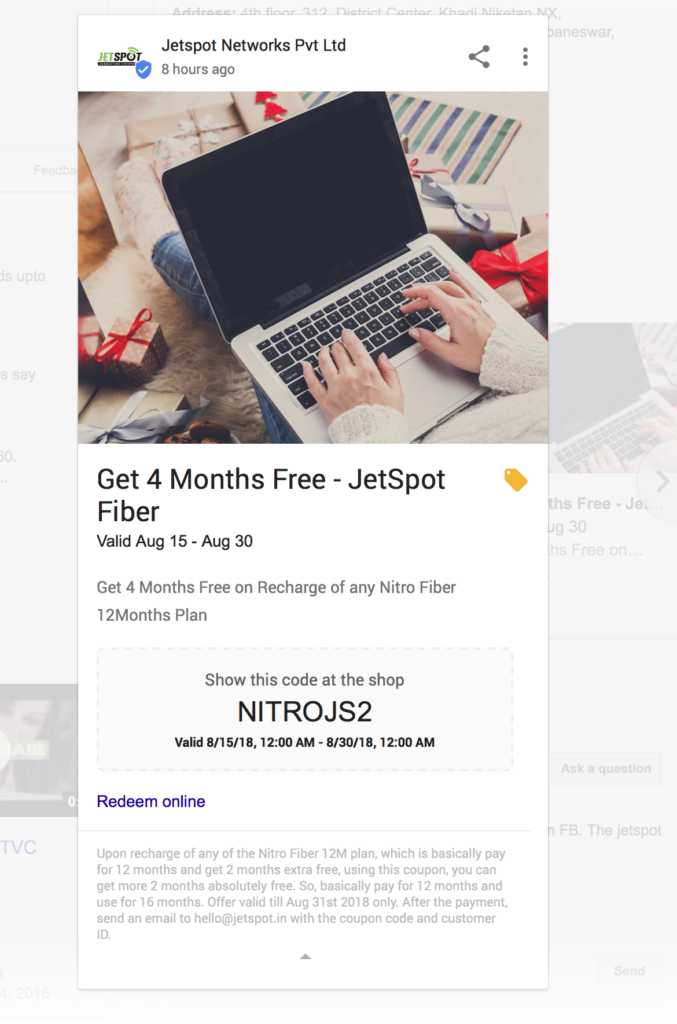Click the laptop and gifts offer photo

click(313, 267)
